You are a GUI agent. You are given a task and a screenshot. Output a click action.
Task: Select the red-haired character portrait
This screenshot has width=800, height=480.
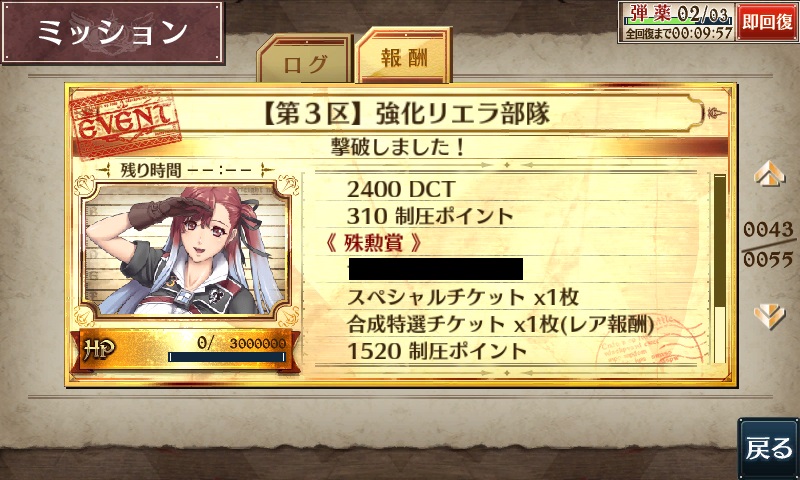pyautogui.click(x=185, y=249)
